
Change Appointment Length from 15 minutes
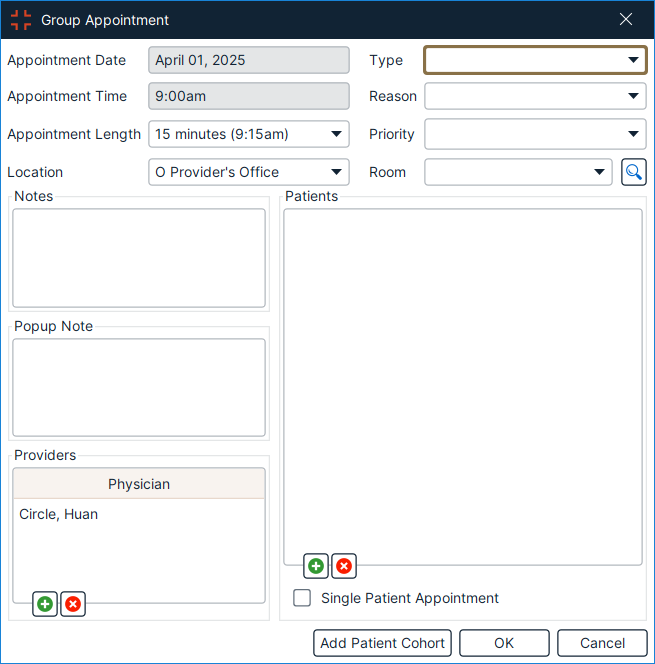(248, 134)
